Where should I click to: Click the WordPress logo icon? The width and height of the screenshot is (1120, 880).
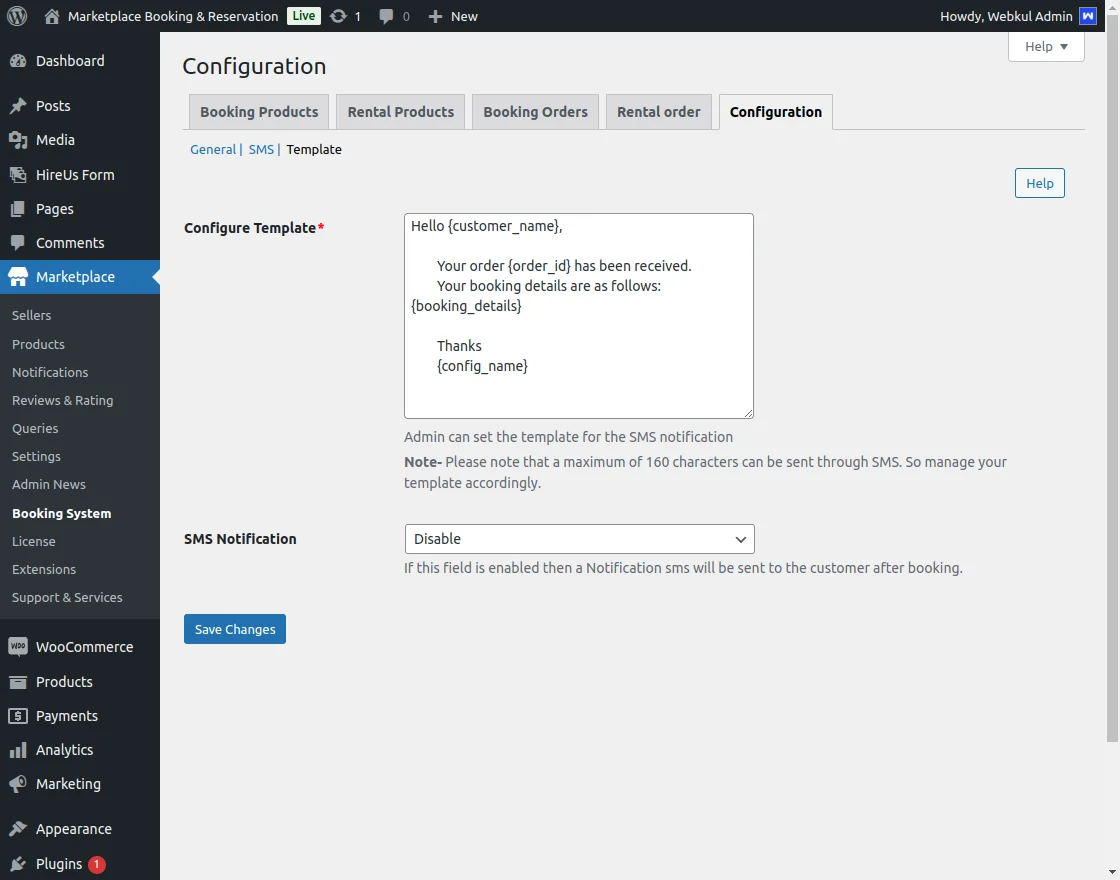pyautogui.click(x=16, y=16)
